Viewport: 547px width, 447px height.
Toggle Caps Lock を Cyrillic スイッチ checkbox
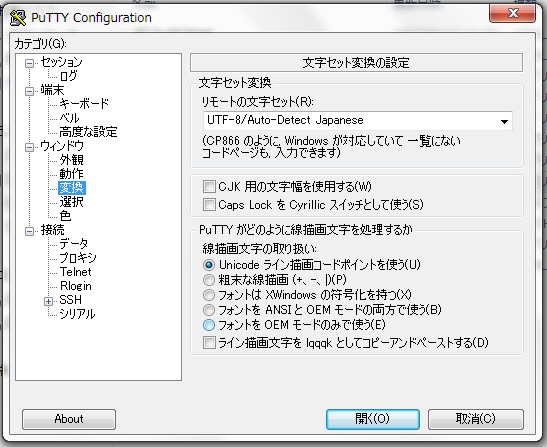[x=209, y=204]
